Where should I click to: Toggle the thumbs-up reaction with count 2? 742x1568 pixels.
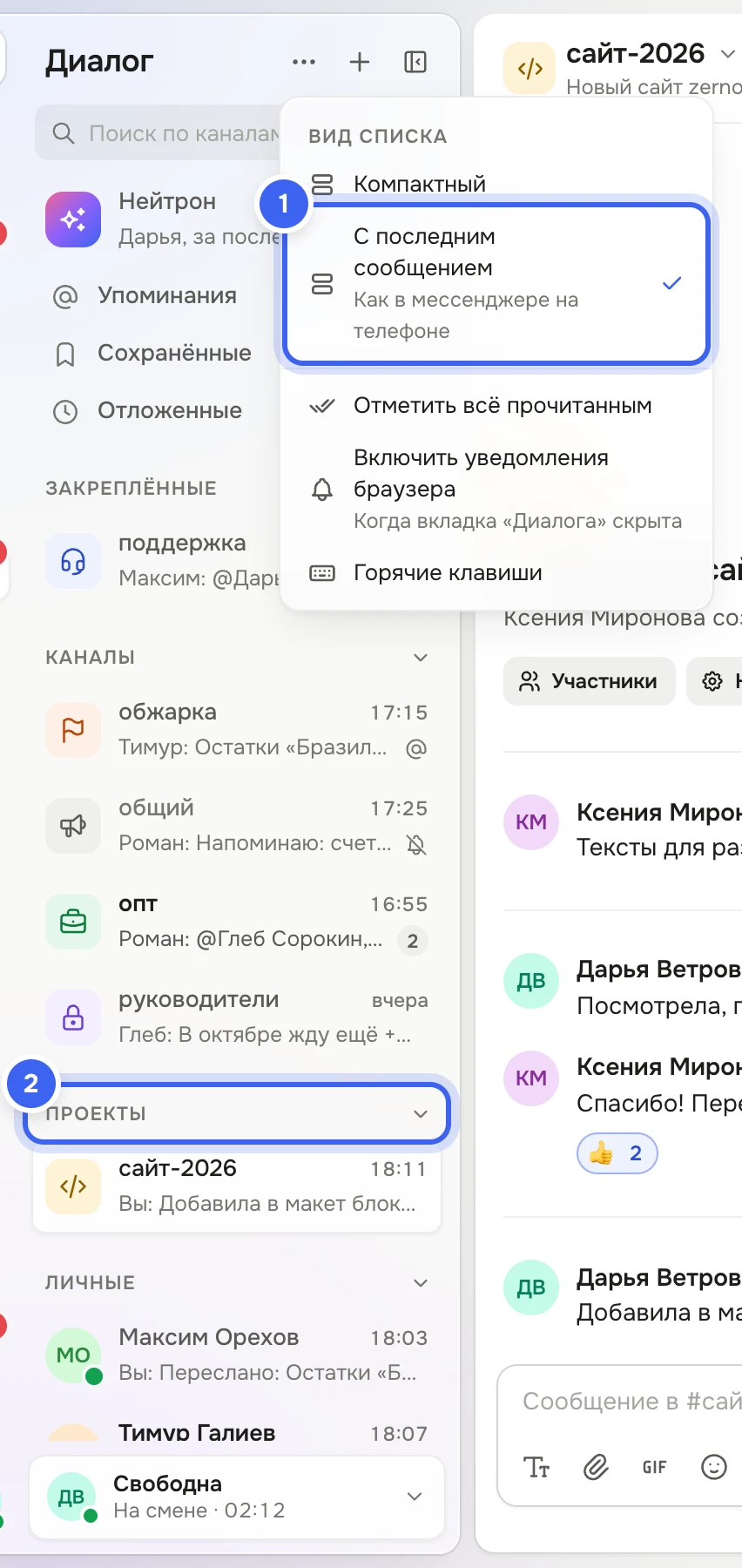[x=617, y=1154]
